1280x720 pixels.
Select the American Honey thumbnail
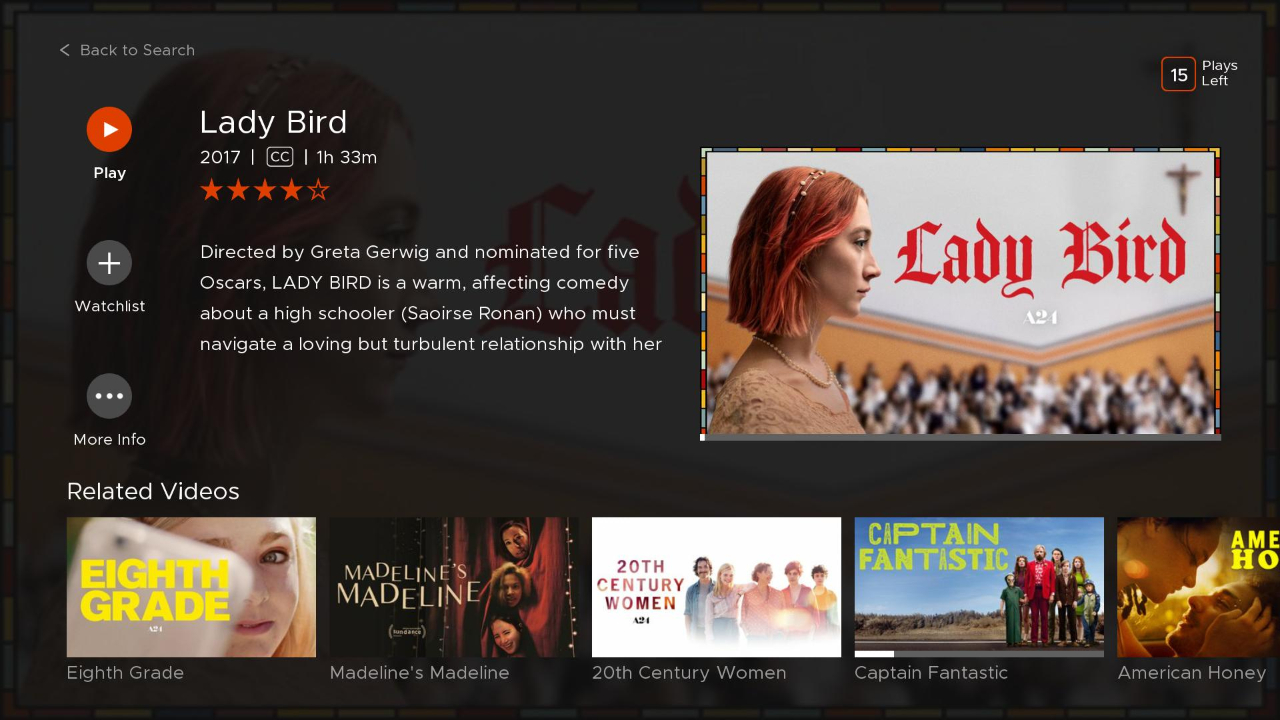pos(1198,587)
